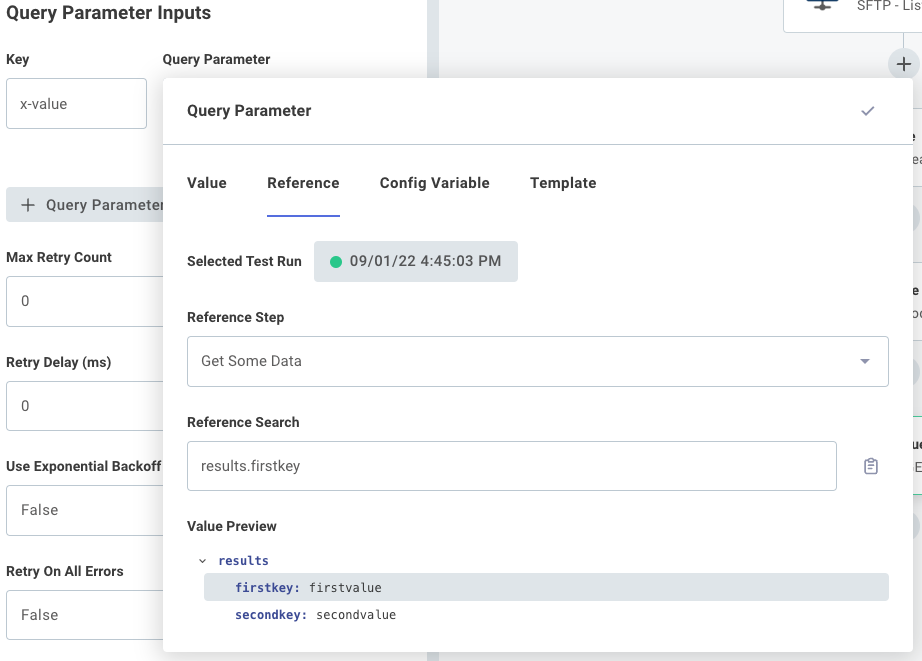The image size is (922, 661).
Task: Open the Reference Step dropdown
Action: coord(537,361)
